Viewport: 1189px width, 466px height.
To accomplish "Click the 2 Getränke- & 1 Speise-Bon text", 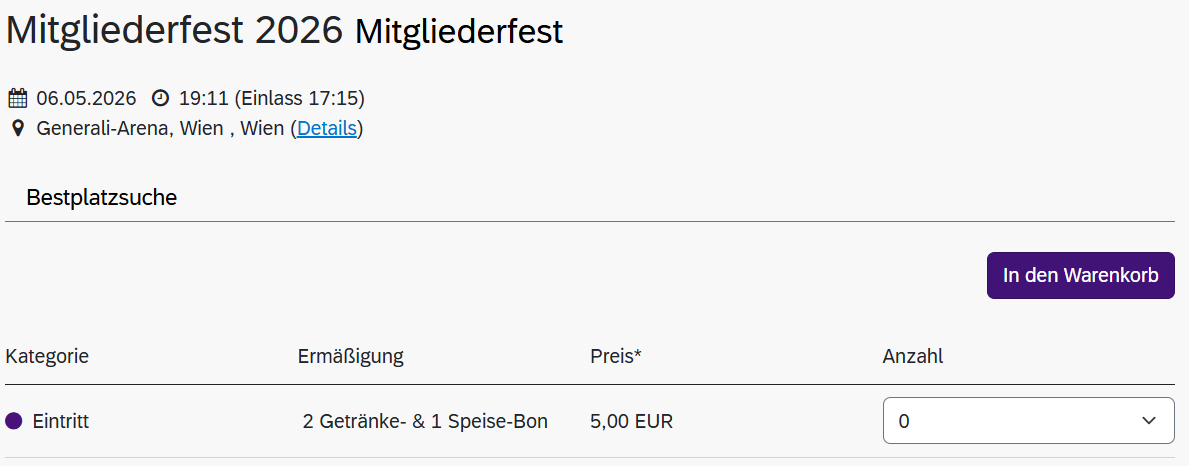I will point(425,421).
